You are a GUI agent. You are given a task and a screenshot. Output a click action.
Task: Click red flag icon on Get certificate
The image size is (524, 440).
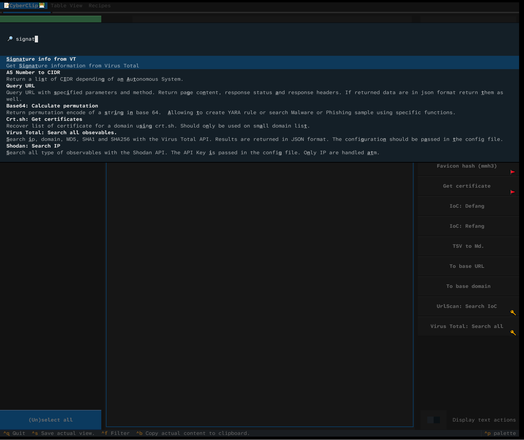pos(512,192)
